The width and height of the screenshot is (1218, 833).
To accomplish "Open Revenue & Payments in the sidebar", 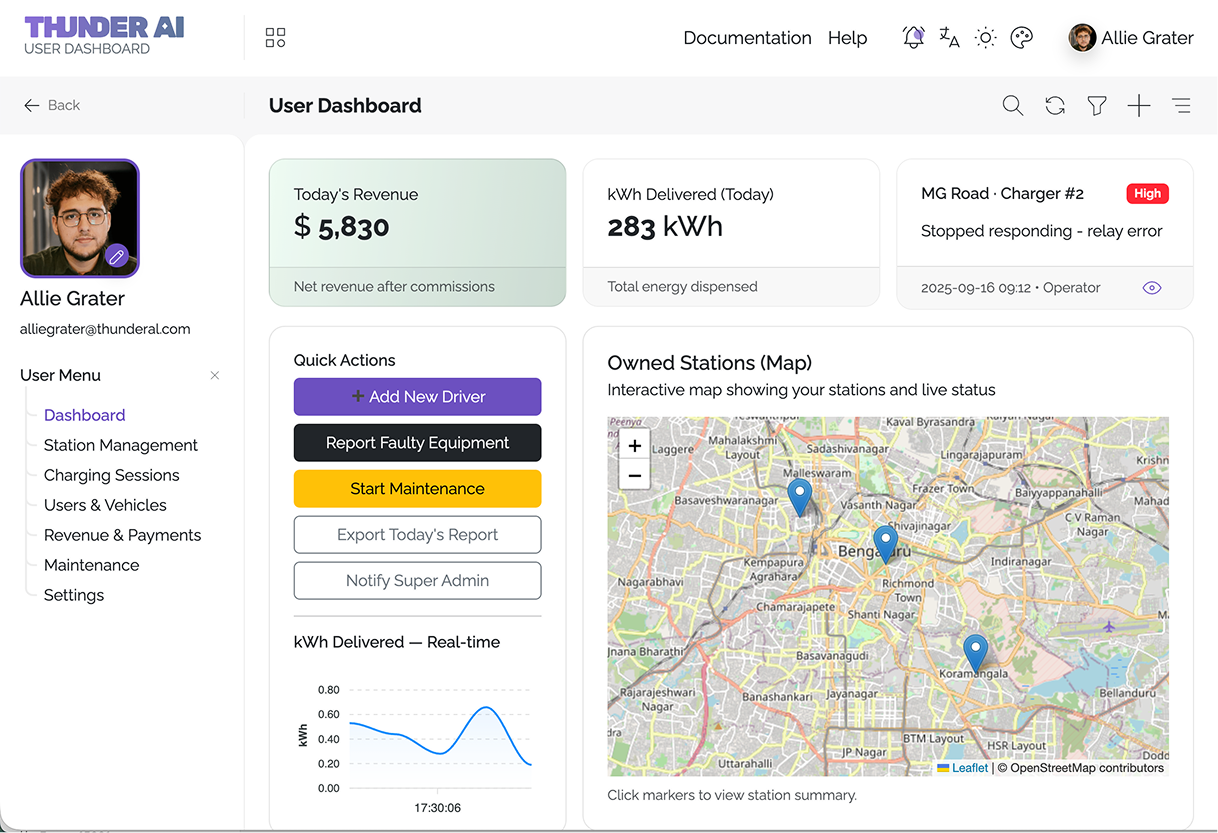I will click(120, 535).
